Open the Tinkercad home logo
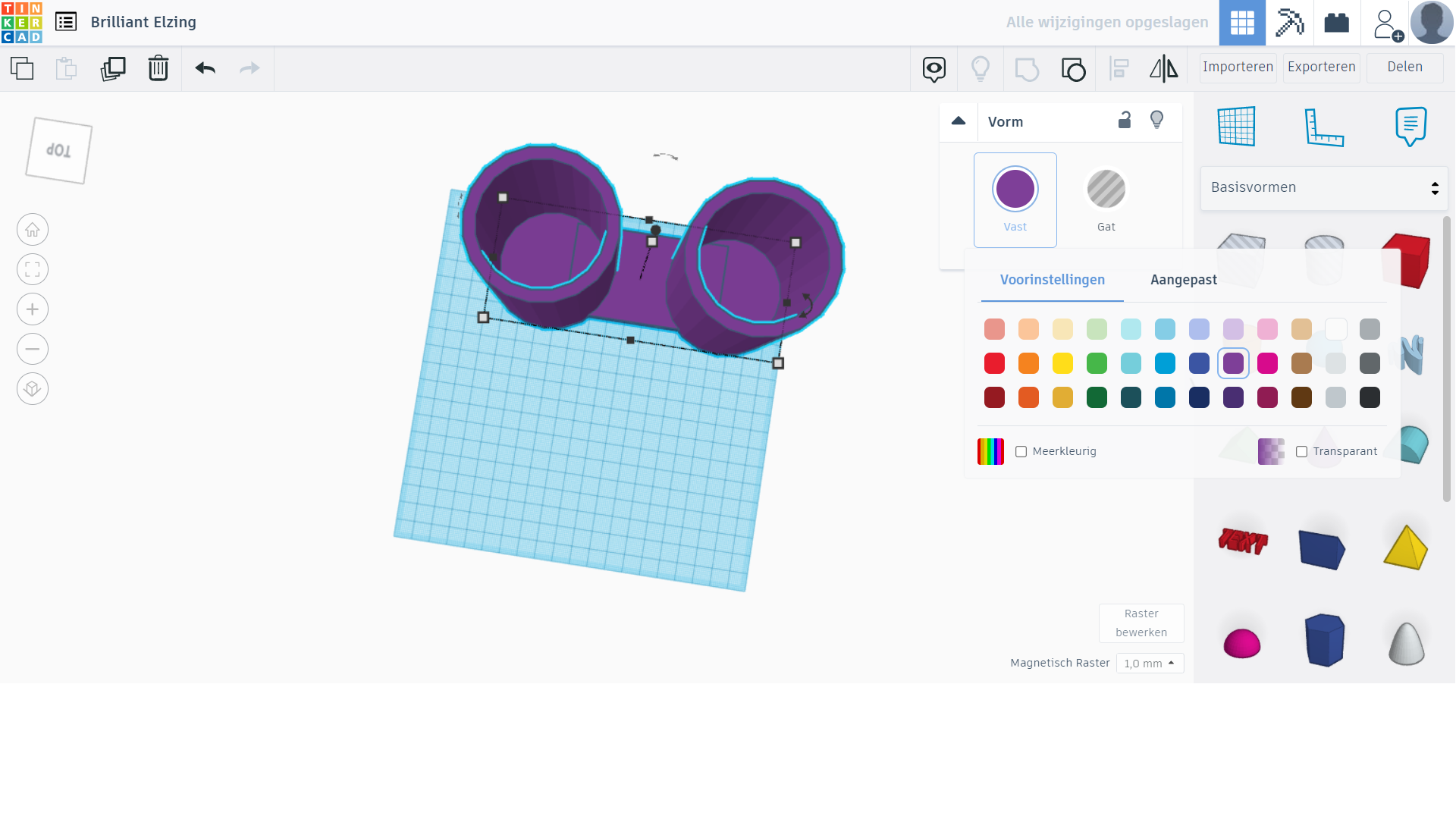Screen dimensions: 1456x819 tap(22, 22)
